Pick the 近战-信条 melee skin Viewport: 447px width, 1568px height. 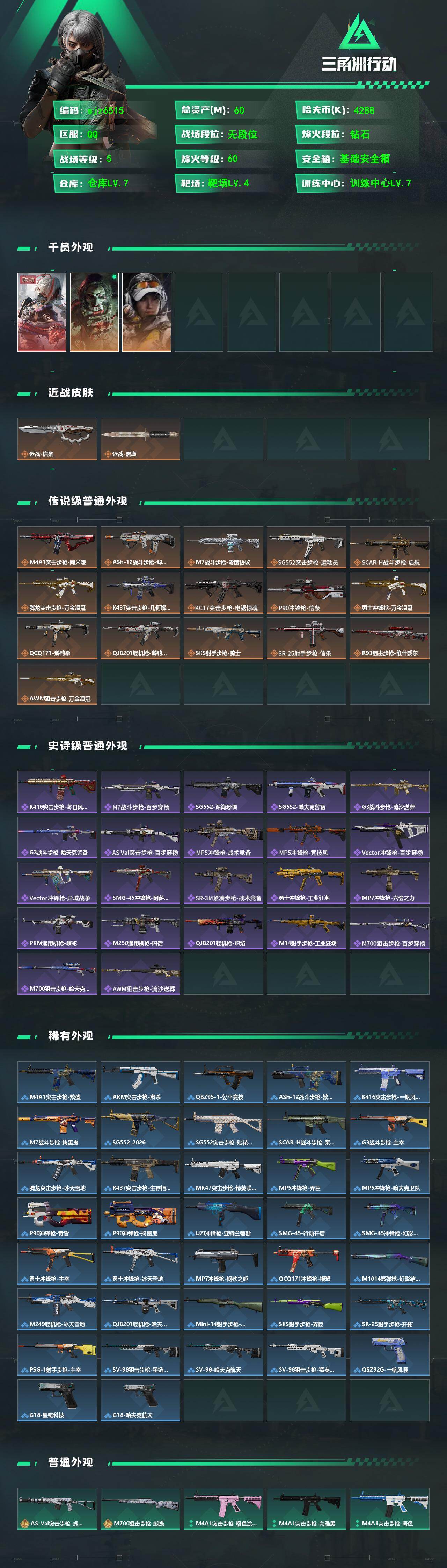tap(57, 438)
